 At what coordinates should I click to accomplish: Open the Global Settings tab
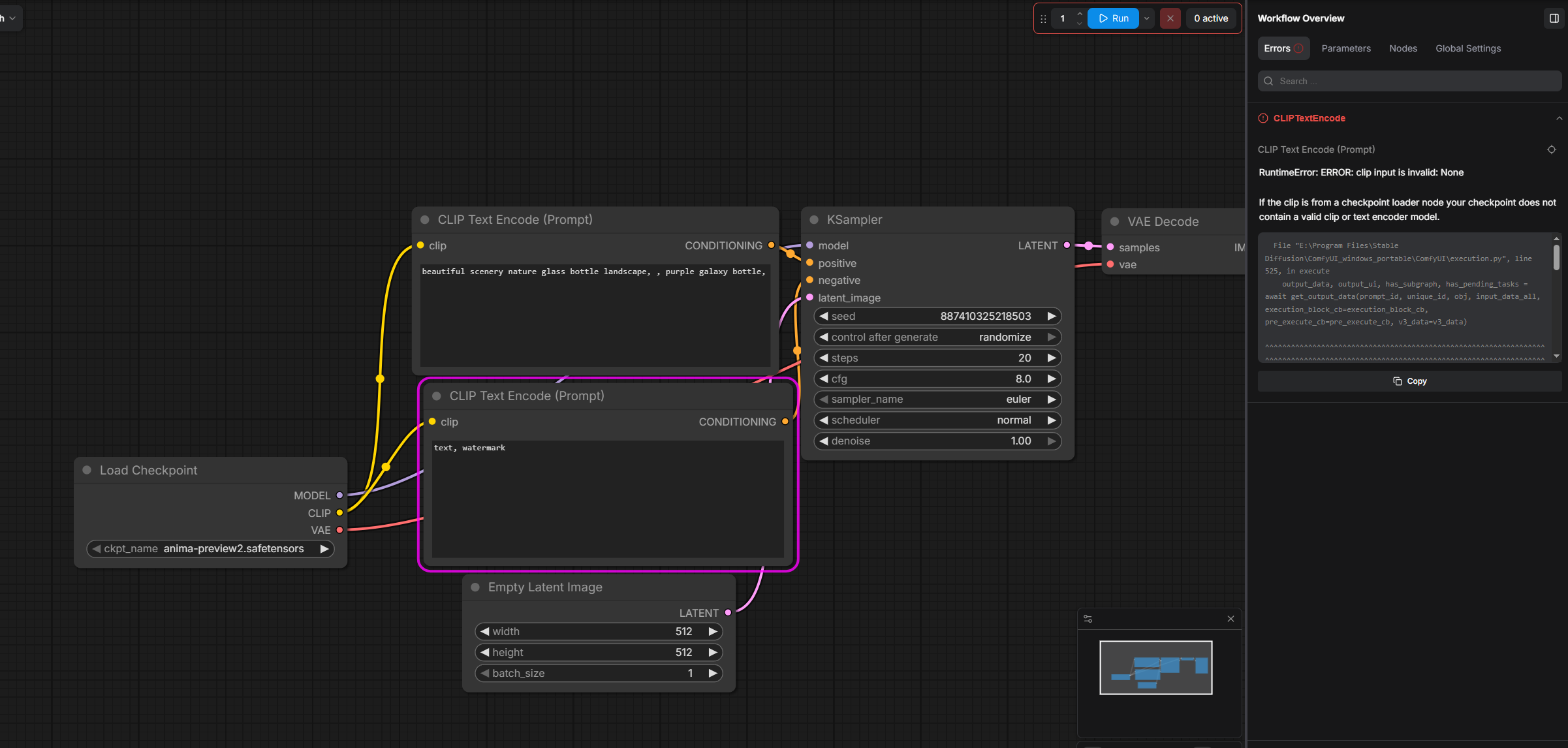pyautogui.click(x=1467, y=48)
